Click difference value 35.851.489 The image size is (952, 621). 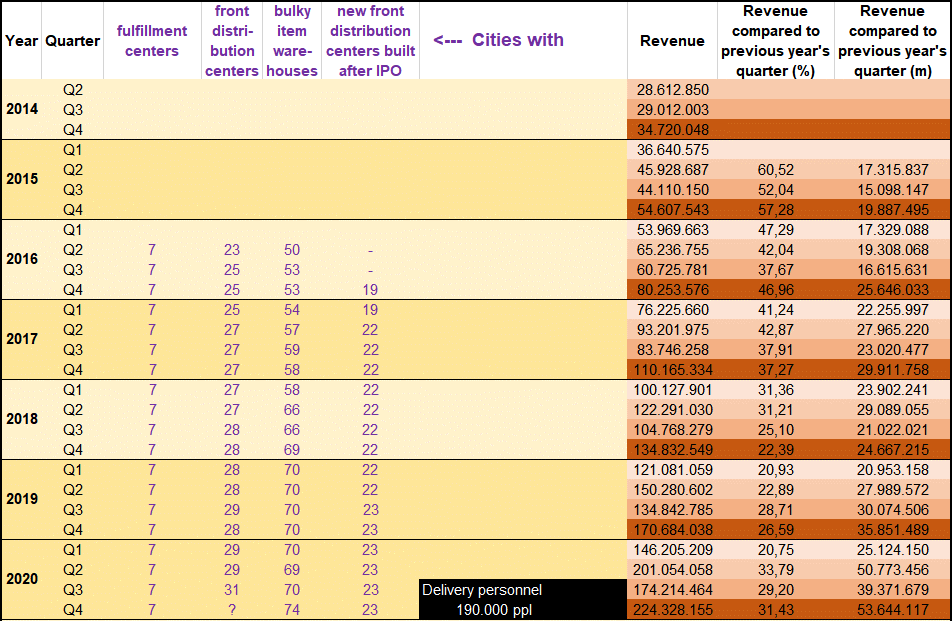(x=892, y=530)
